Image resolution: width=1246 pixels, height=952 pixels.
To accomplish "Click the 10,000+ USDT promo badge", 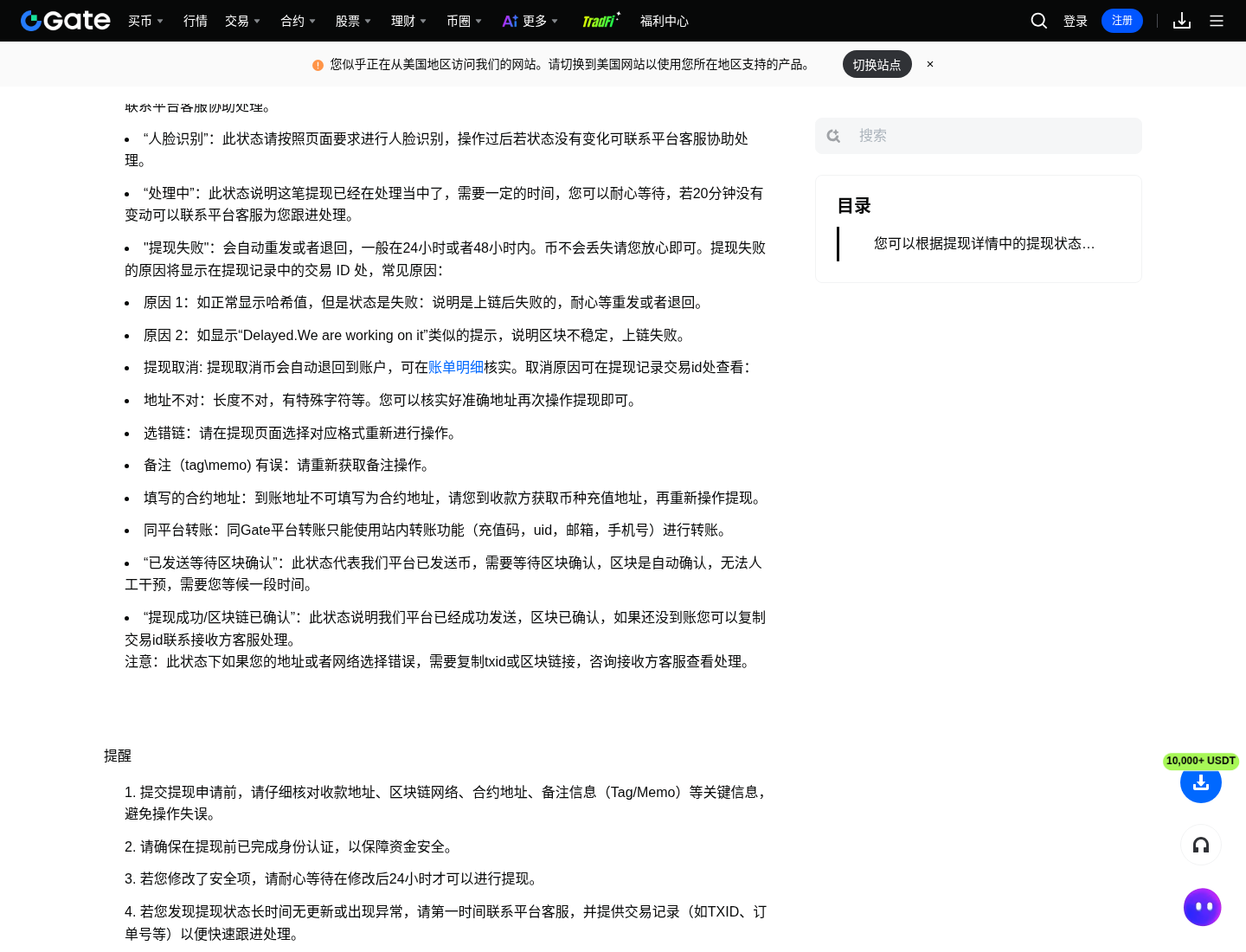I will pyautogui.click(x=1201, y=761).
